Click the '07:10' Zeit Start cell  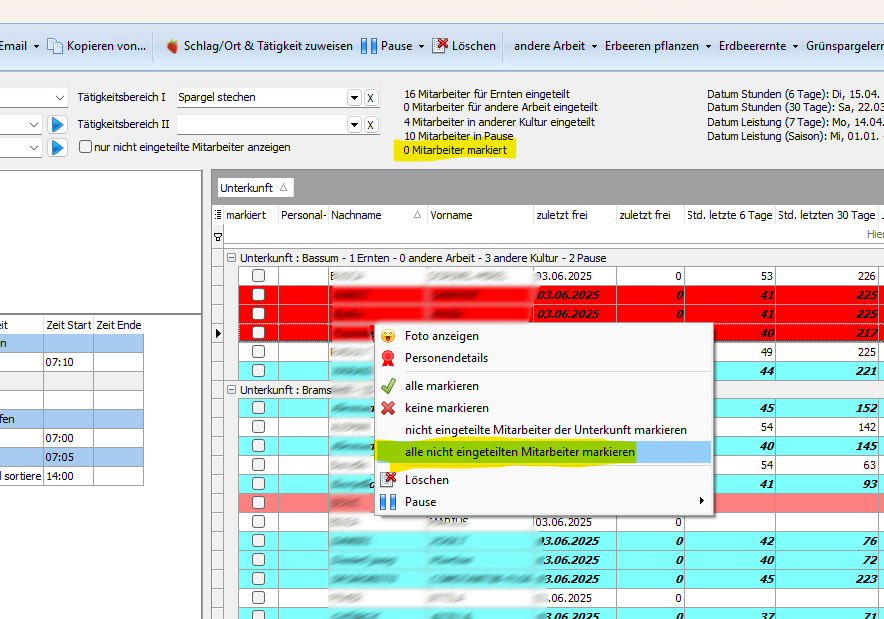[68, 362]
